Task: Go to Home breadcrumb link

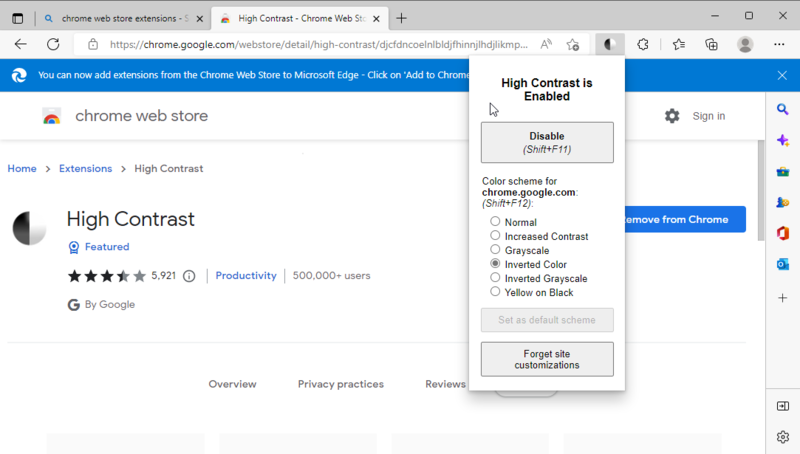Action: coord(22,169)
